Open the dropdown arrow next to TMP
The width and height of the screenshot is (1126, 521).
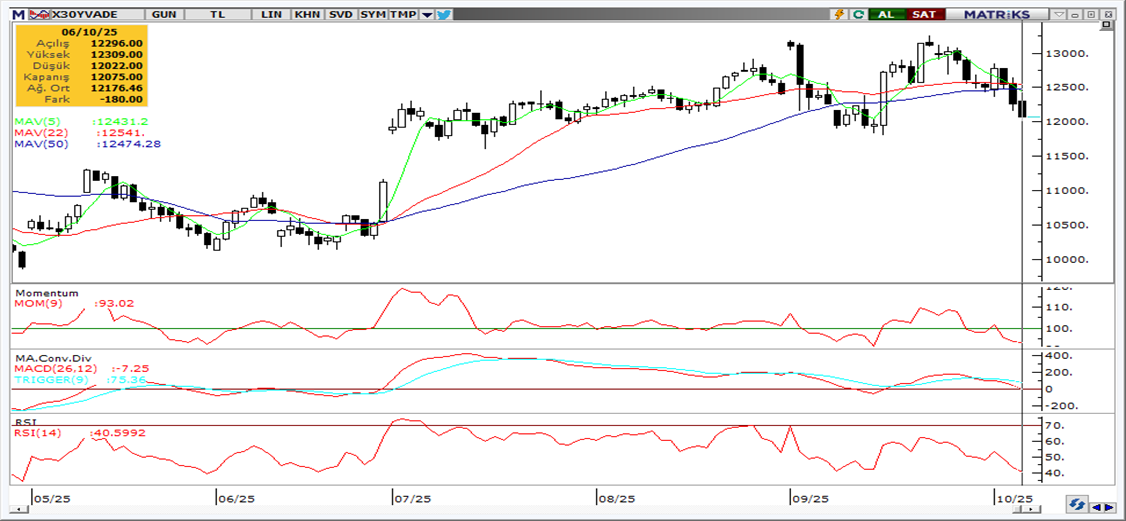(427, 15)
